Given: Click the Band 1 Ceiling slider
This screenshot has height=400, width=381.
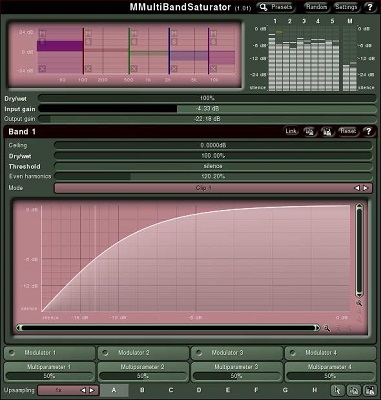Looking at the screenshot, I should (213, 145).
